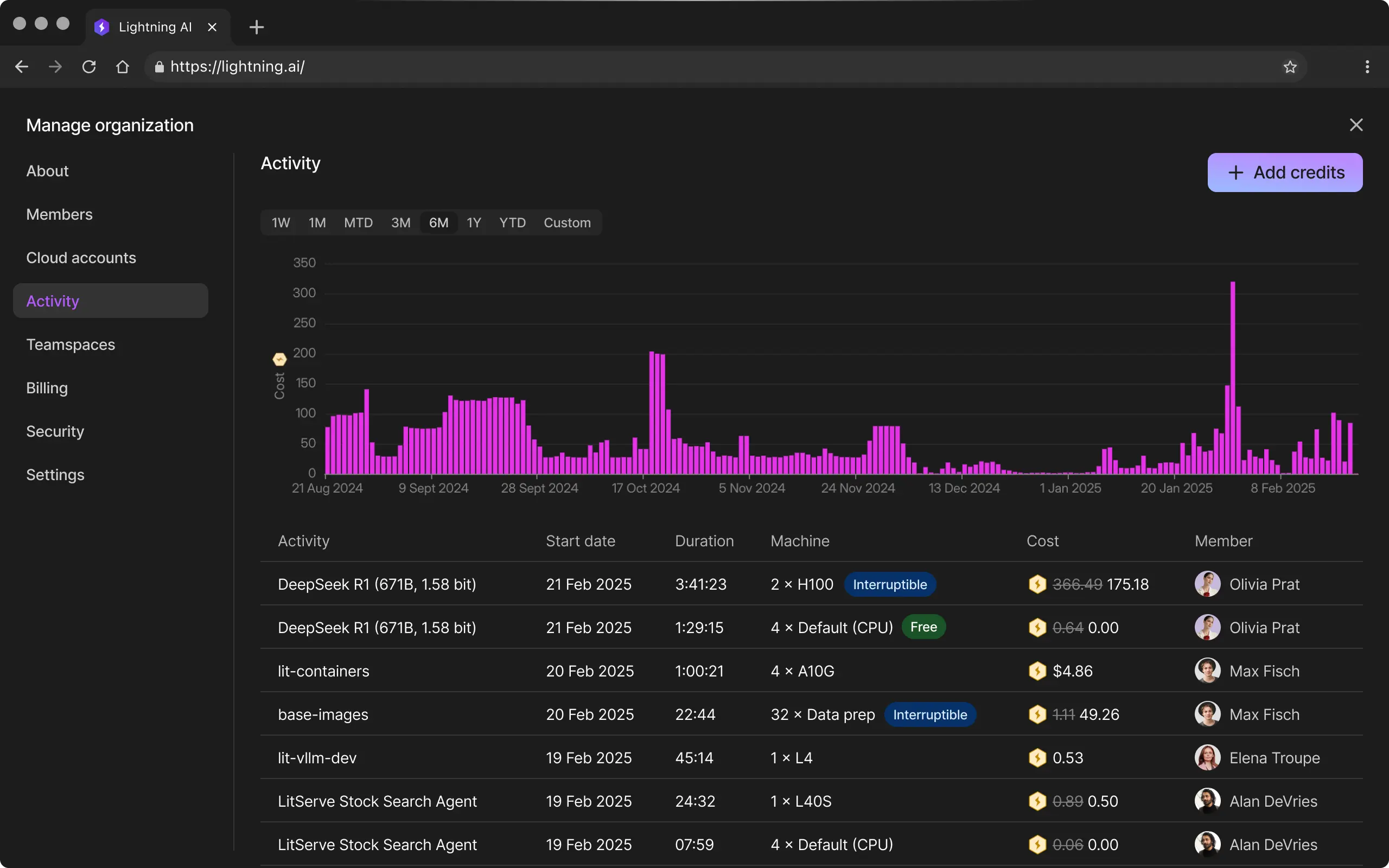Open the 24:32 LitServe Stock Search Agent
The image size is (1389, 868).
pyautogui.click(x=377, y=801)
